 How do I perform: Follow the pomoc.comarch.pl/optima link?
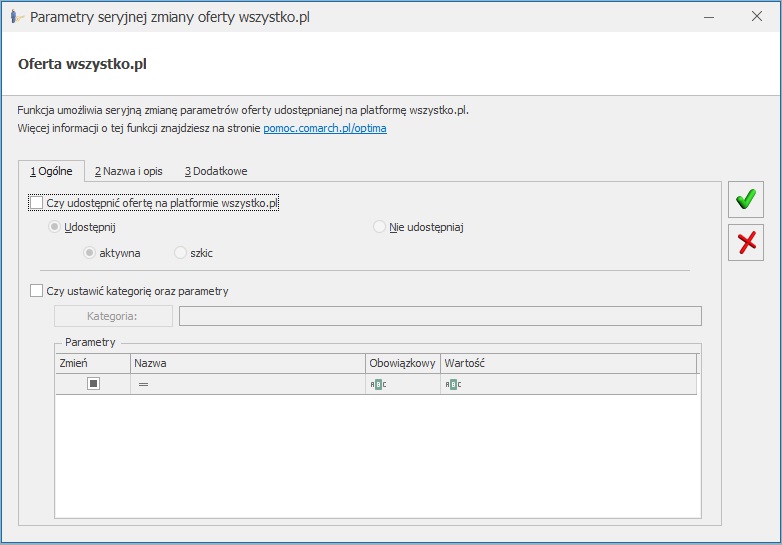tap(325, 128)
